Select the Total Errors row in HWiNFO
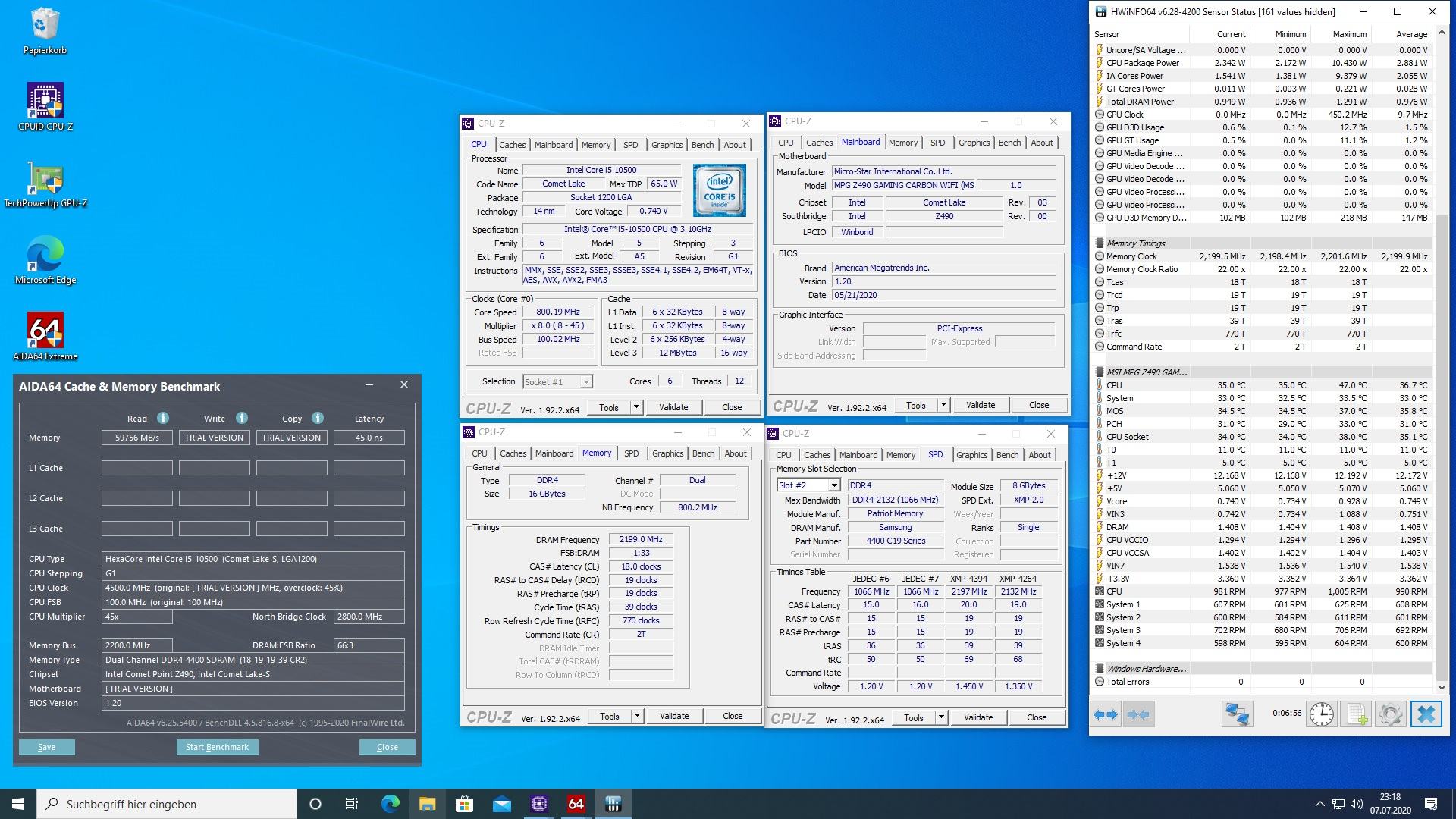The height and width of the screenshot is (819, 1456). click(1262, 682)
